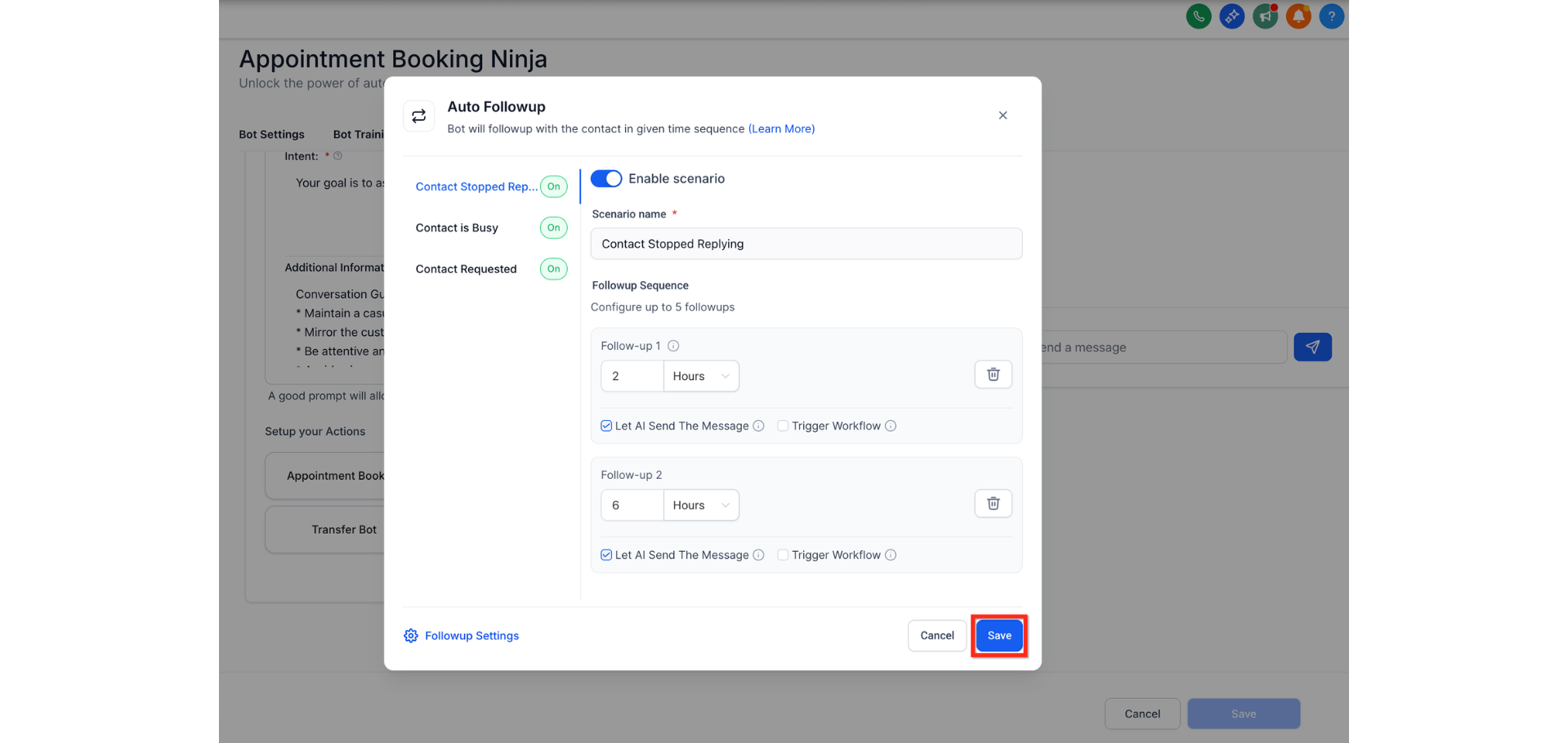
Task: Click the blue Save button in dialog
Action: pyautogui.click(x=998, y=635)
